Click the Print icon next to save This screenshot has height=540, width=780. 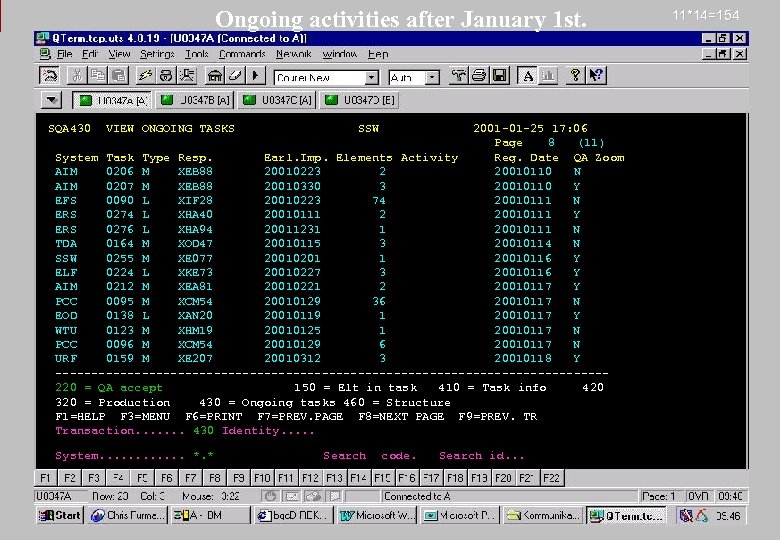(x=479, y=76)
